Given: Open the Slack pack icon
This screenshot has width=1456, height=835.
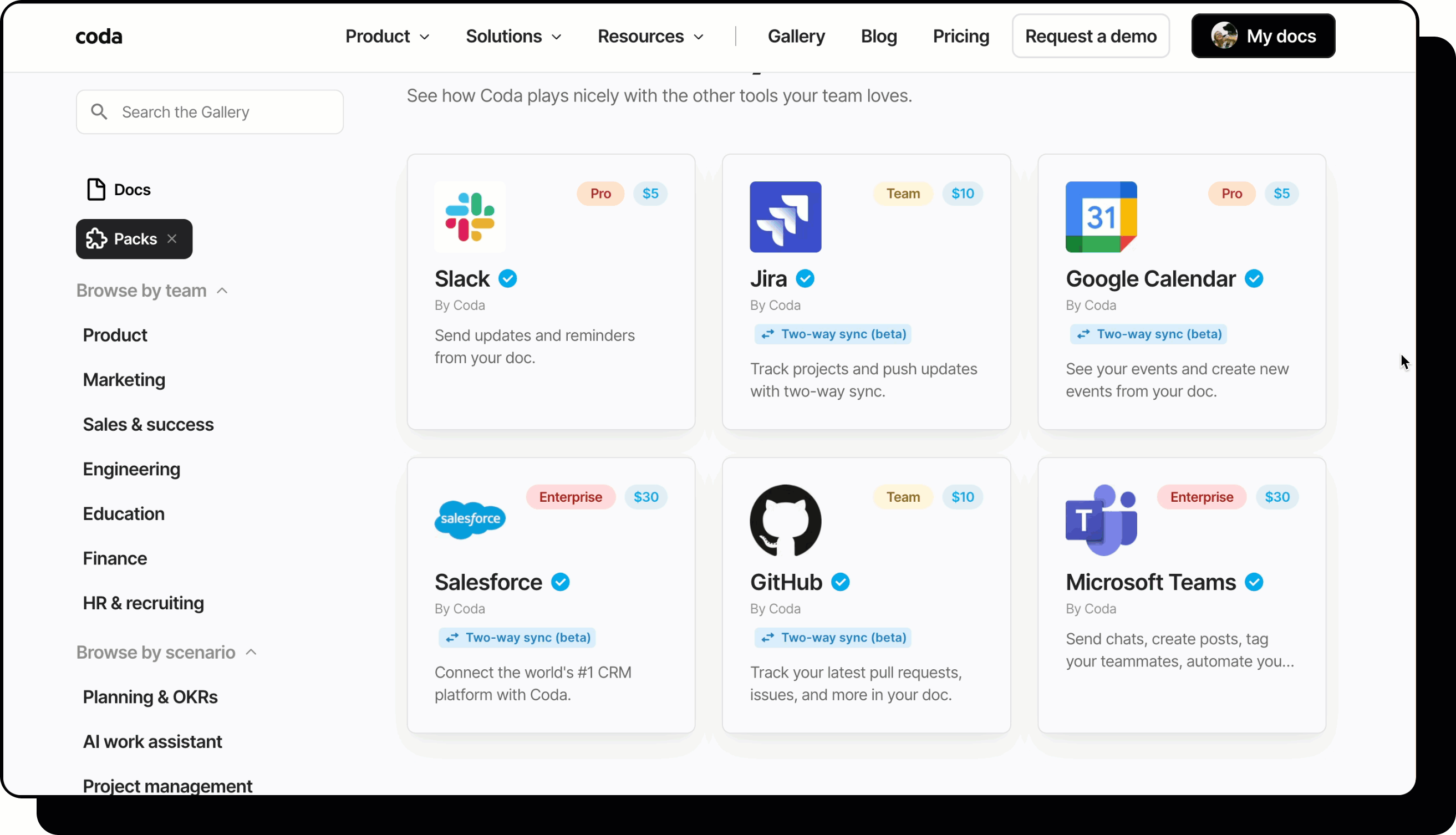Looking at the screenshot, I should pyautogui.click(x=469, y=217).
